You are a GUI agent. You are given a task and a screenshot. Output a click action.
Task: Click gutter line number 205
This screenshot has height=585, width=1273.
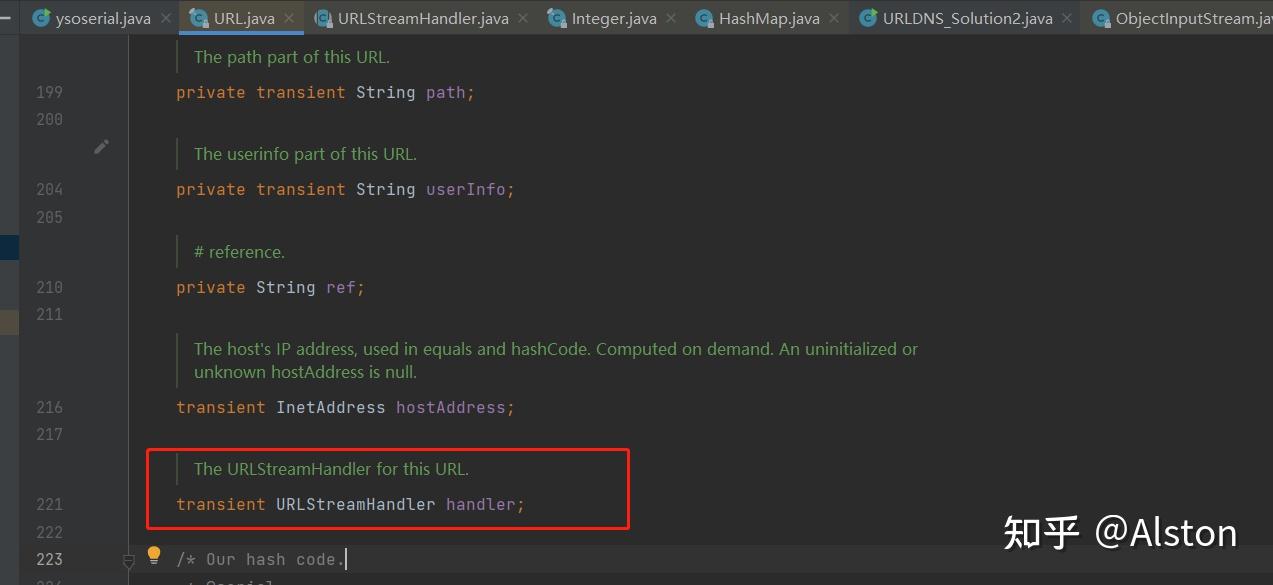click(x=49, y=217)
